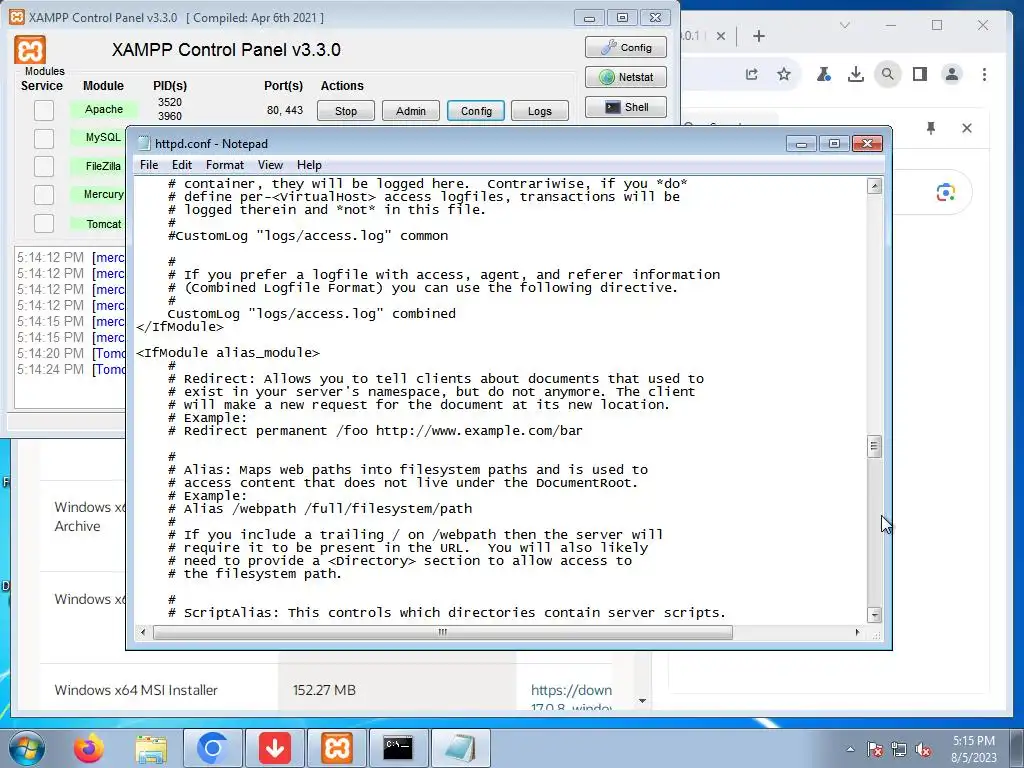The width and height of the screenshot is (1024, 768).
Task: Click inside the CustomLog combined line in Notepad
Action: tap(312, 314)
